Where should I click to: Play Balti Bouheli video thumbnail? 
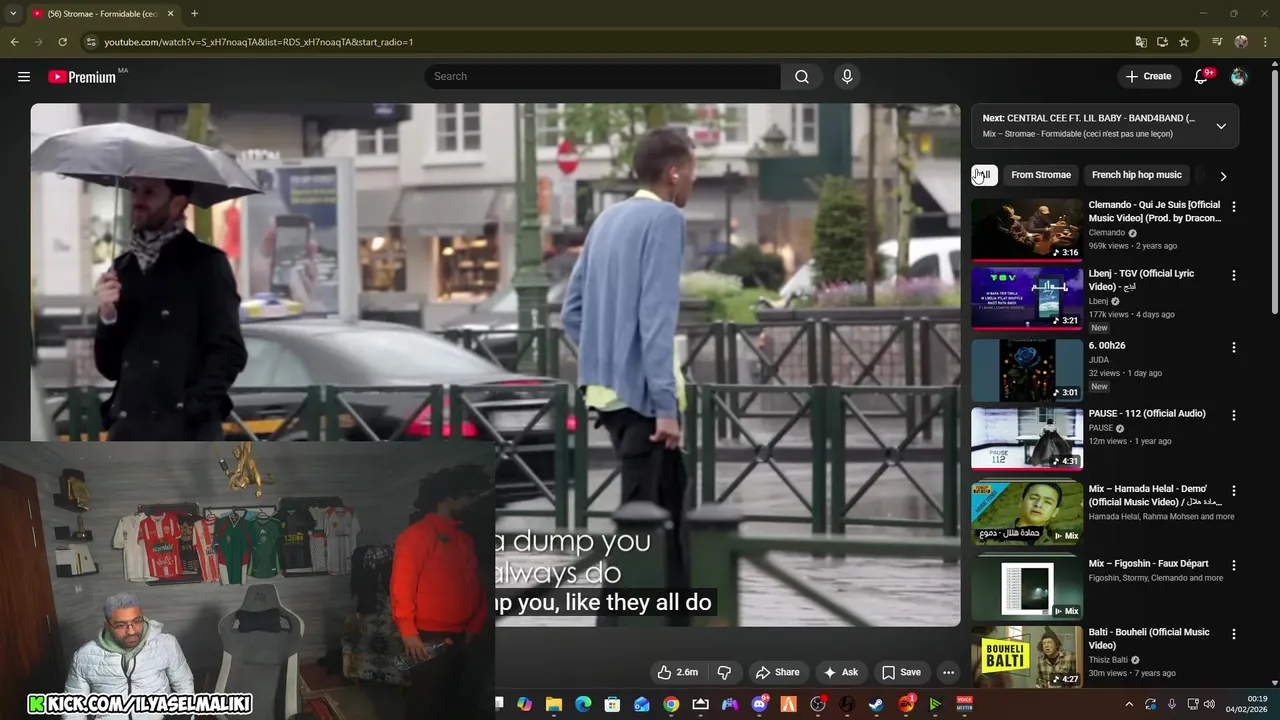coord(1027,656)
